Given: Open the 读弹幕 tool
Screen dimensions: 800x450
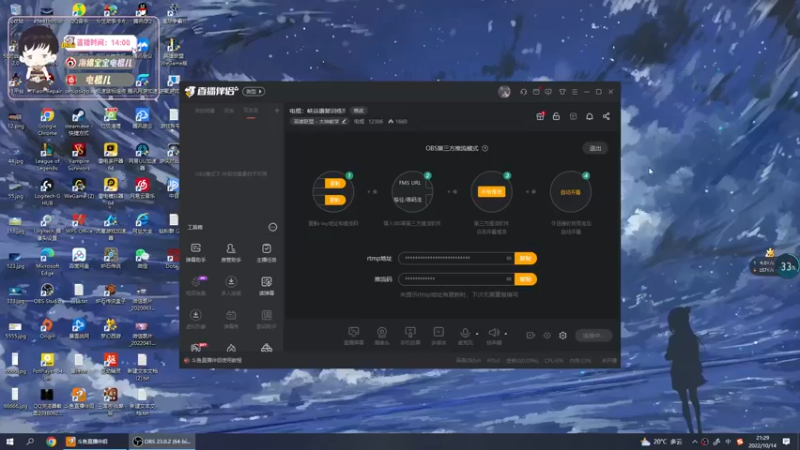Looking at the screenshot, I should [x=266, y=286].
